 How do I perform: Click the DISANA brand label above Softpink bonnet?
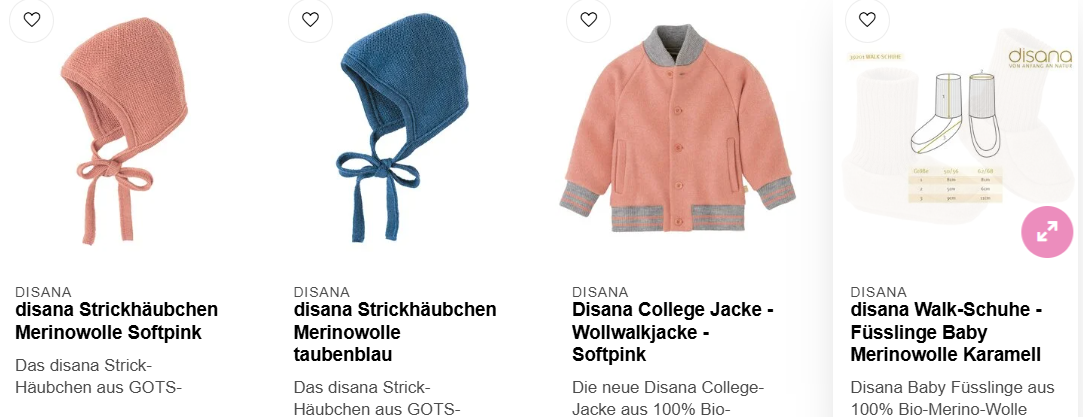coord(44,292)
